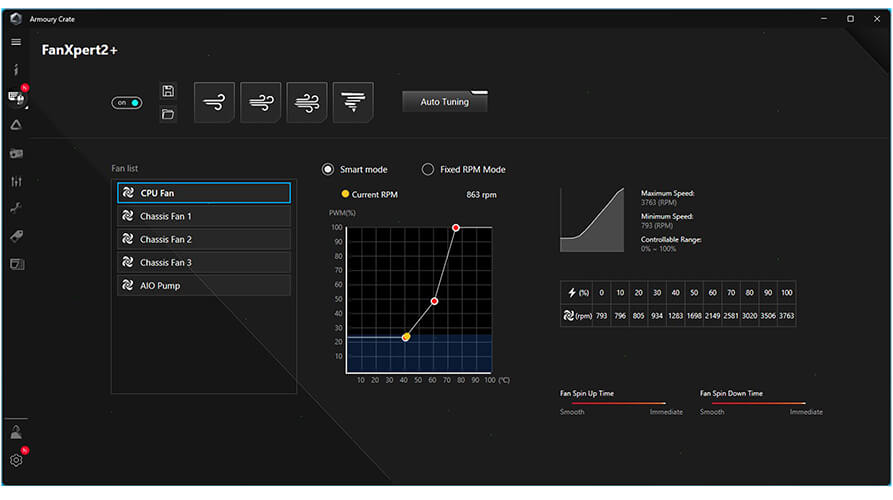Image resolution: width=893 pixels, height=500 pixels.
Task: Choose Chassis Fan 1 from fan list
Action: click(204, 216)
